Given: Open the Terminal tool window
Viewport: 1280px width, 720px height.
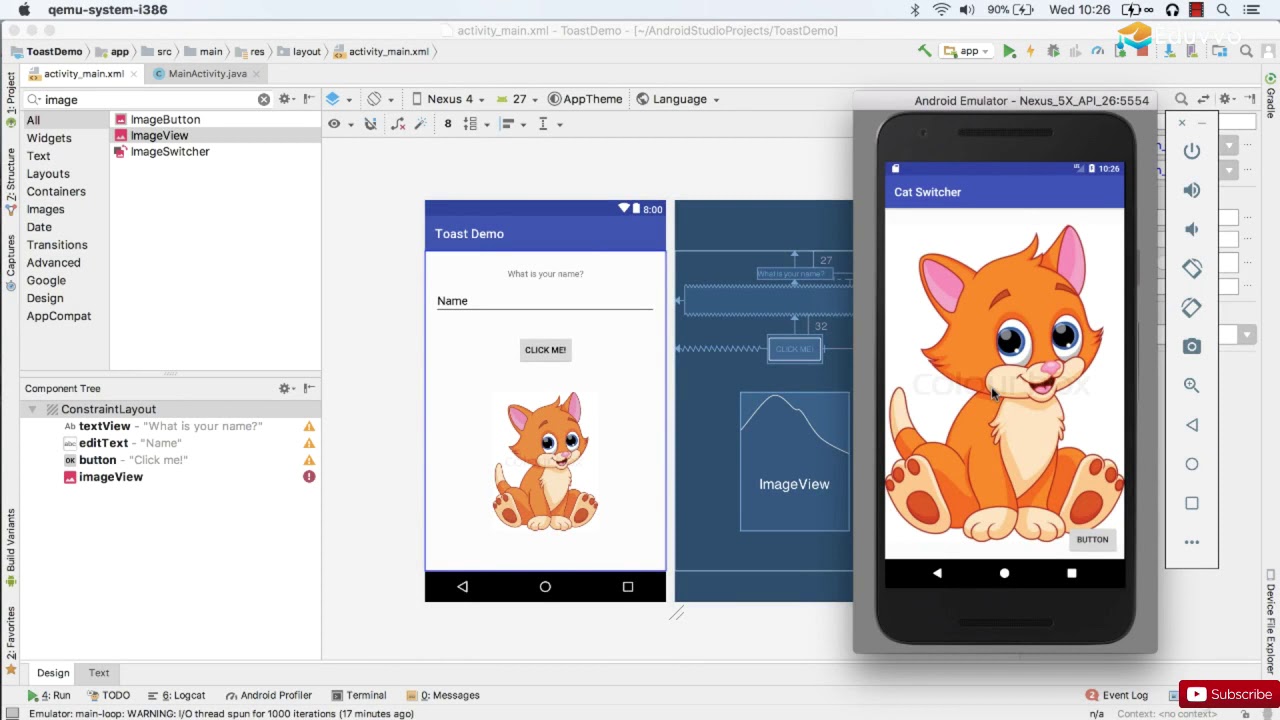Looking at the screenshot, I should point(358,695).
